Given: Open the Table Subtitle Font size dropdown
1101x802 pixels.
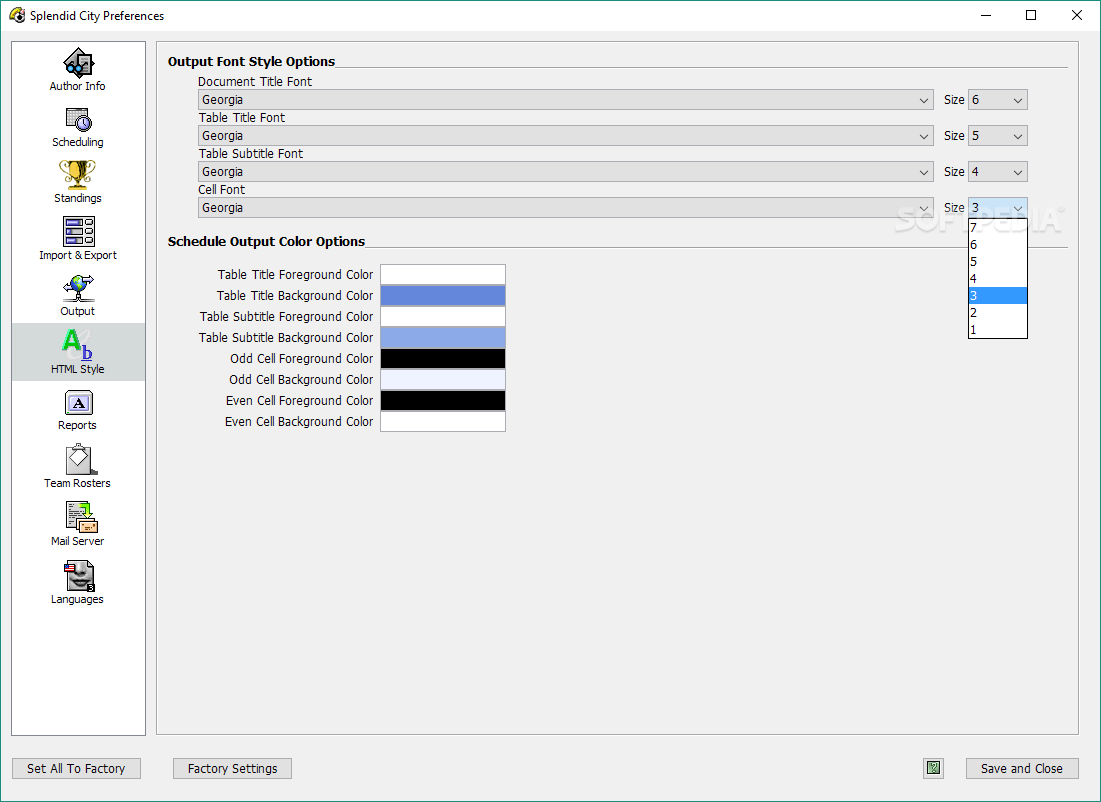Looking at the screenshot, I should click(x=998, y=171).
